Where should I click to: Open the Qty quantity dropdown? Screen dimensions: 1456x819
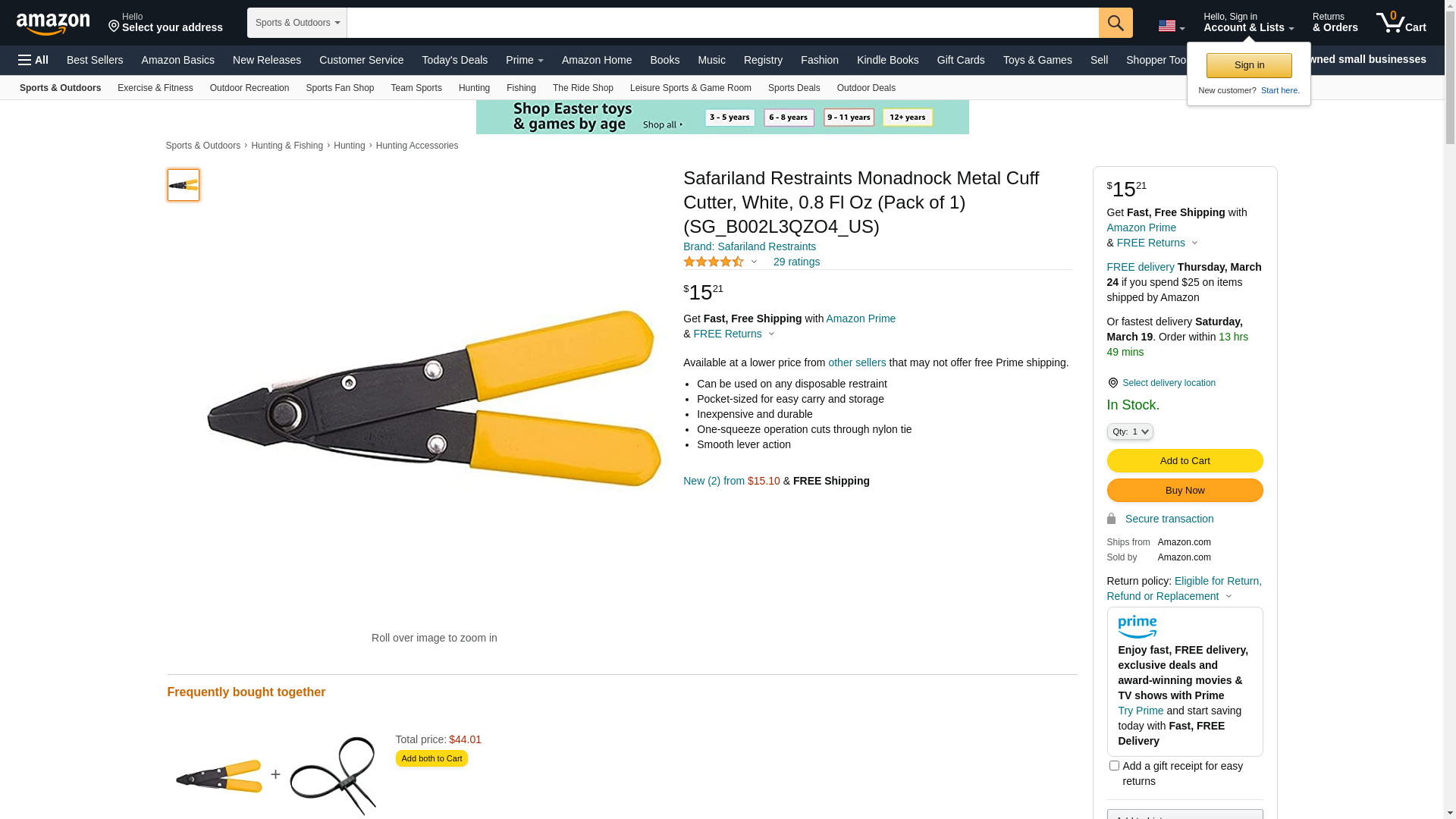(x=1130, y=431)
